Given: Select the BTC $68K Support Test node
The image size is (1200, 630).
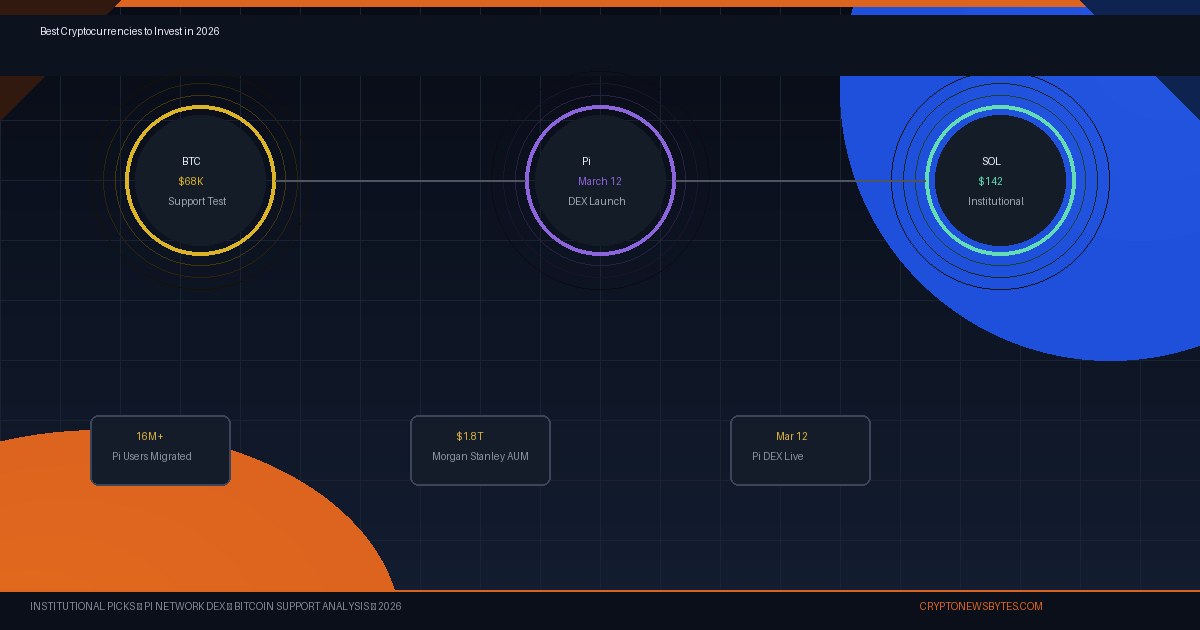Looking at the screenshot, I should point(199,181).
